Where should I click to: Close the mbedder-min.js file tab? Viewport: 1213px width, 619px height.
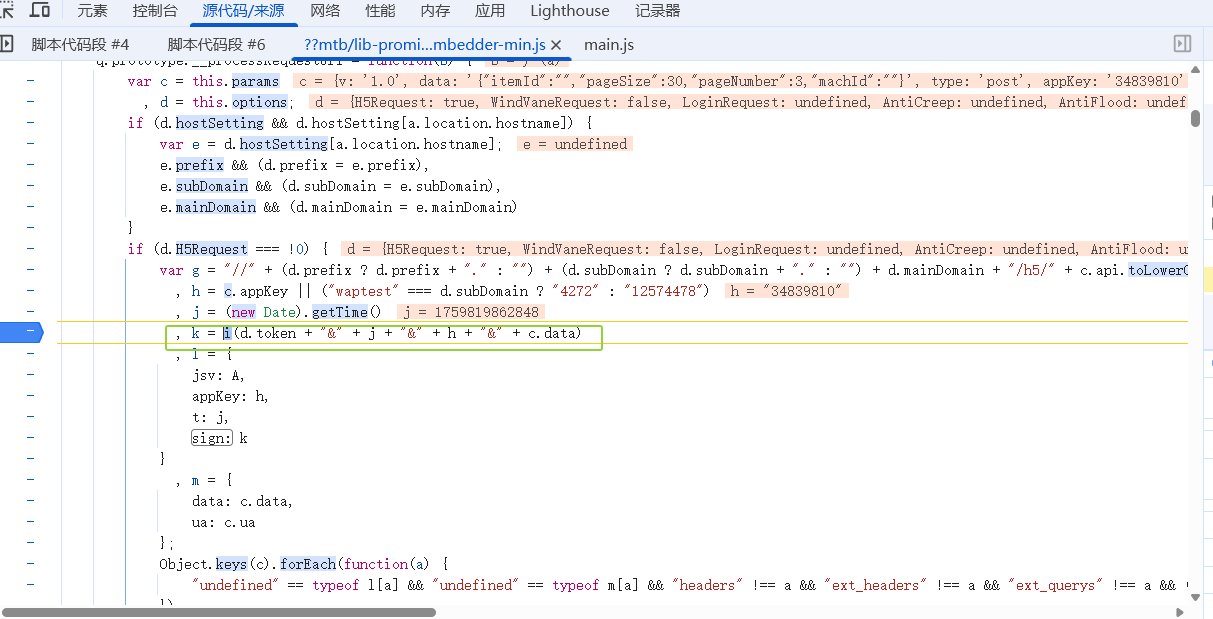(x=557, y=45)
